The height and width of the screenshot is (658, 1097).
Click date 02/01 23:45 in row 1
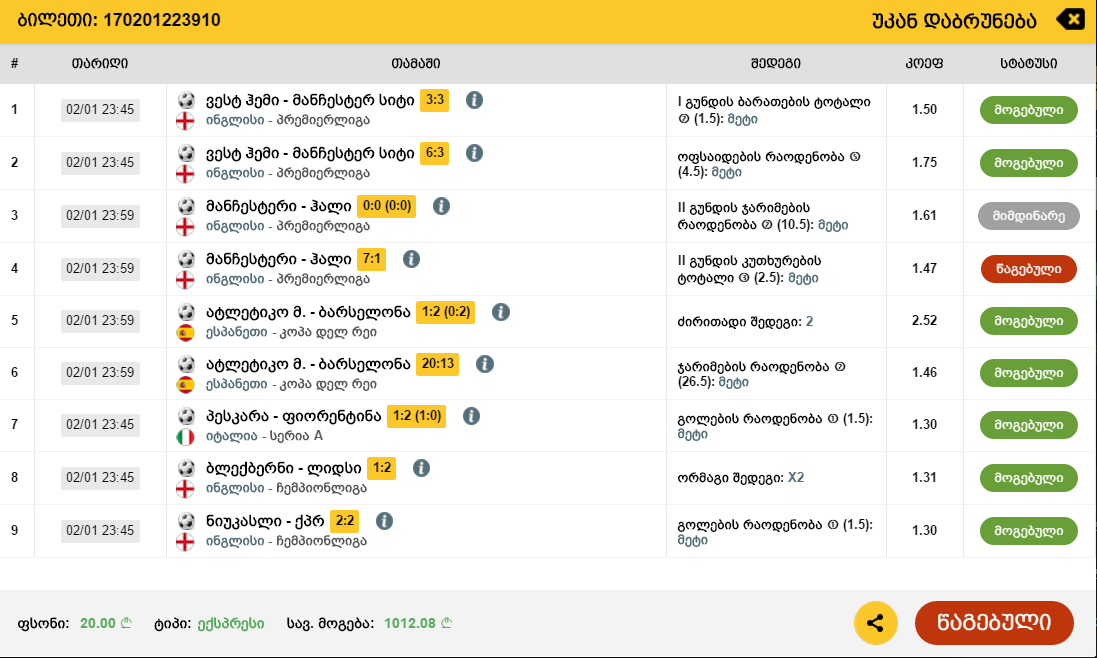pos(100,110)
